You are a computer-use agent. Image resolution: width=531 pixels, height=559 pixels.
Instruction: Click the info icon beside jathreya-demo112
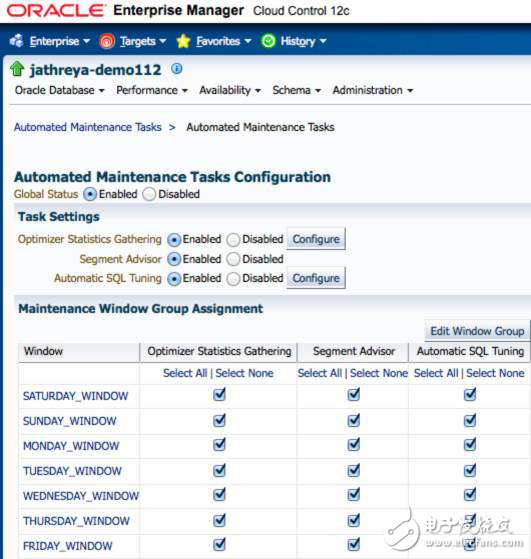(177, 68)
